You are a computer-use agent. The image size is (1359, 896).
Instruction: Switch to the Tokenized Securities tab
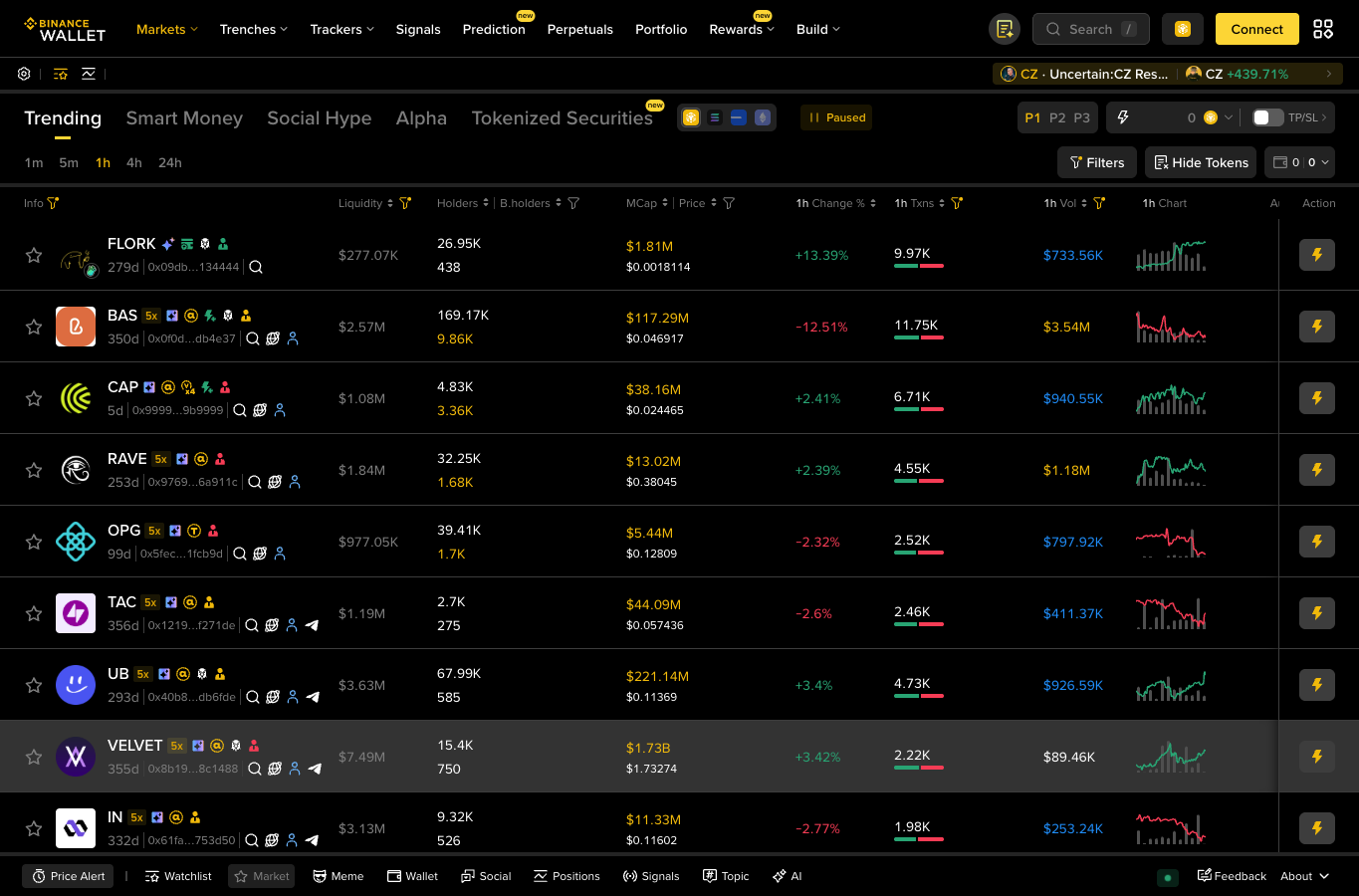click(x=563, y=117)
